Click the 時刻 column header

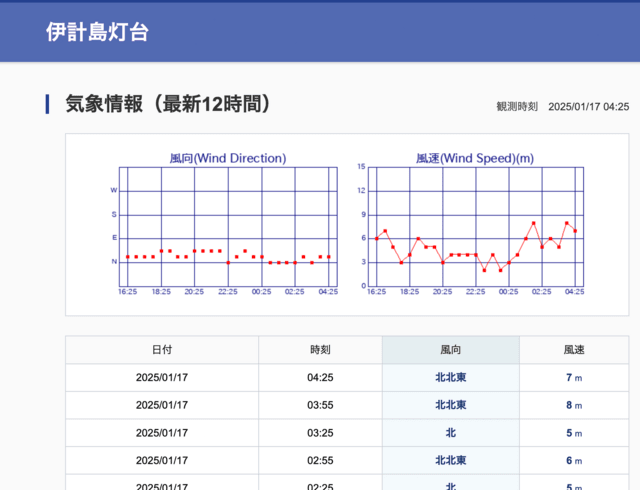[x=320, y=350]
